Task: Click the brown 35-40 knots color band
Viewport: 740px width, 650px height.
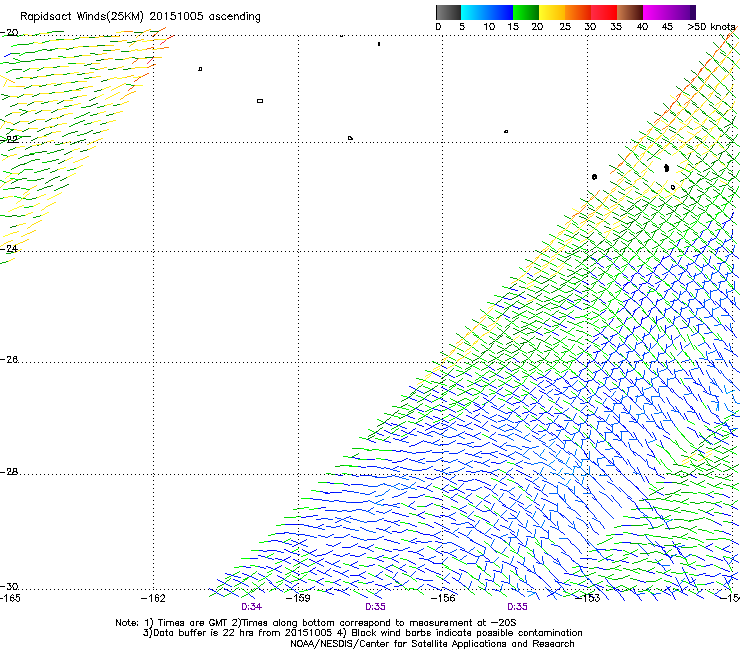Action: [630, 12]
